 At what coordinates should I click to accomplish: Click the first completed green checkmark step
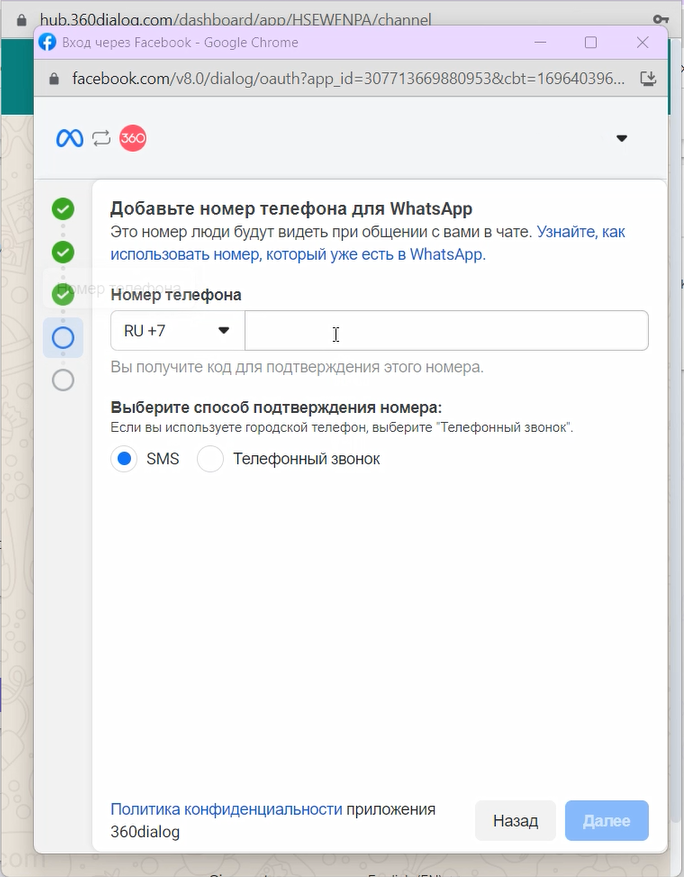[63, 209]
